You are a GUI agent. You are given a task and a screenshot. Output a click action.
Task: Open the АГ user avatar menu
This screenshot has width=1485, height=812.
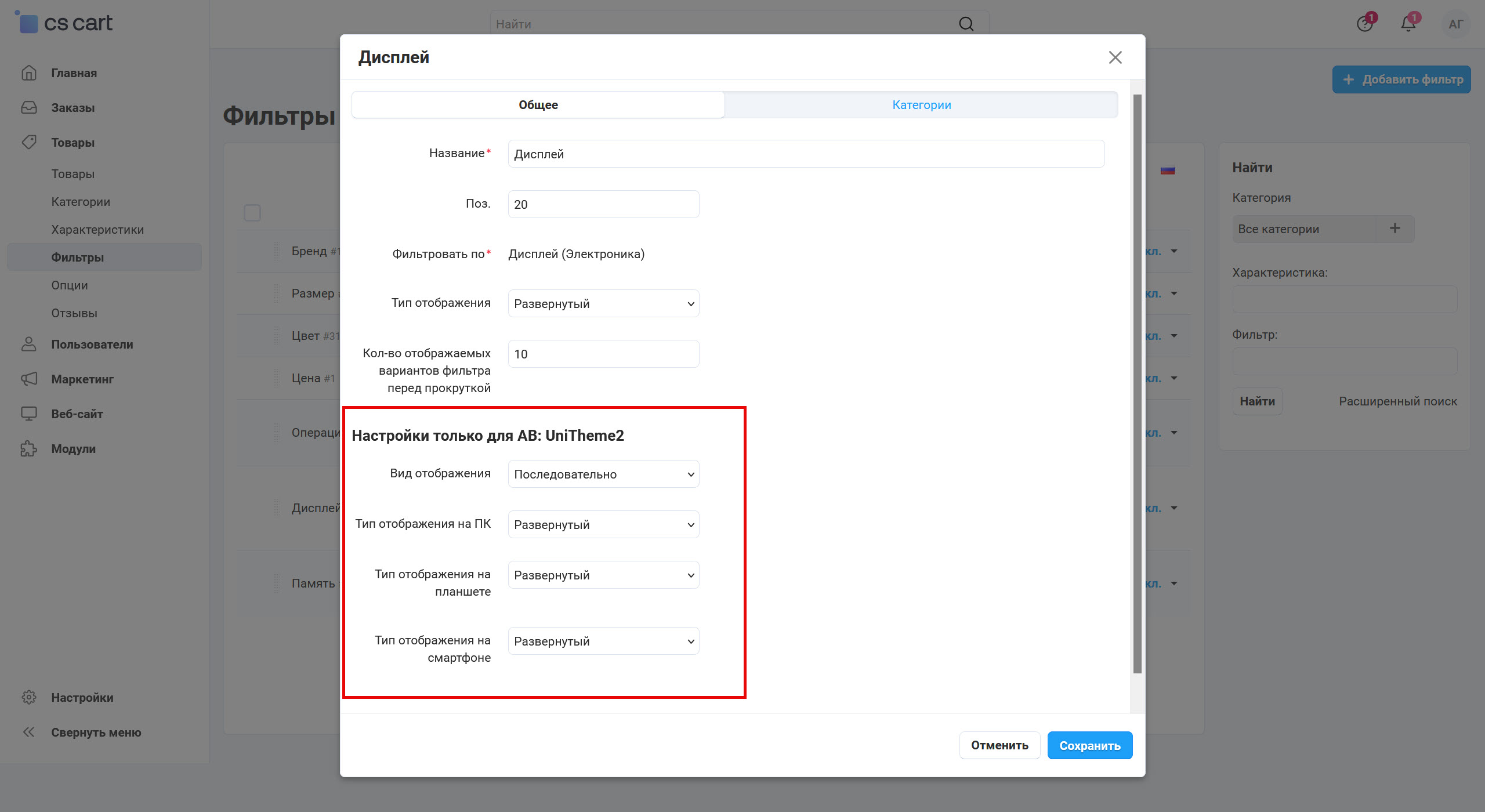coord(1456,24)
